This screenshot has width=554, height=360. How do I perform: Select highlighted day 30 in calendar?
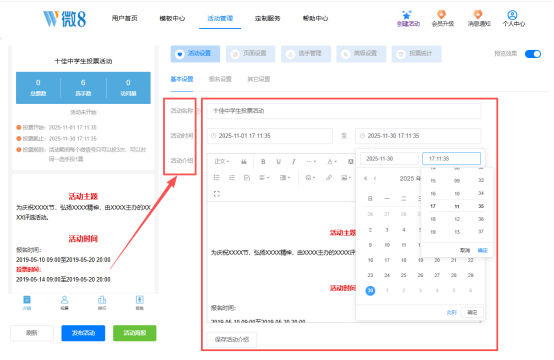pos(370,291)
